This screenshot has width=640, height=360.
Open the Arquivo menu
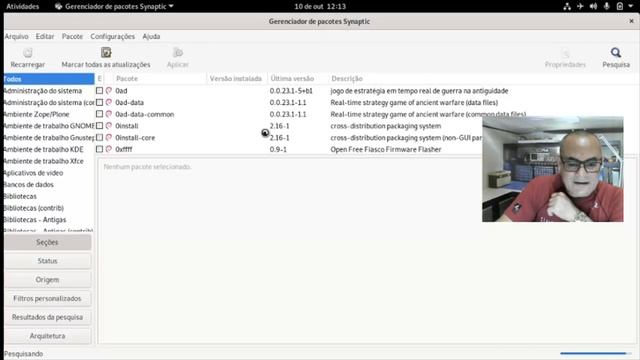coord(16,36)
